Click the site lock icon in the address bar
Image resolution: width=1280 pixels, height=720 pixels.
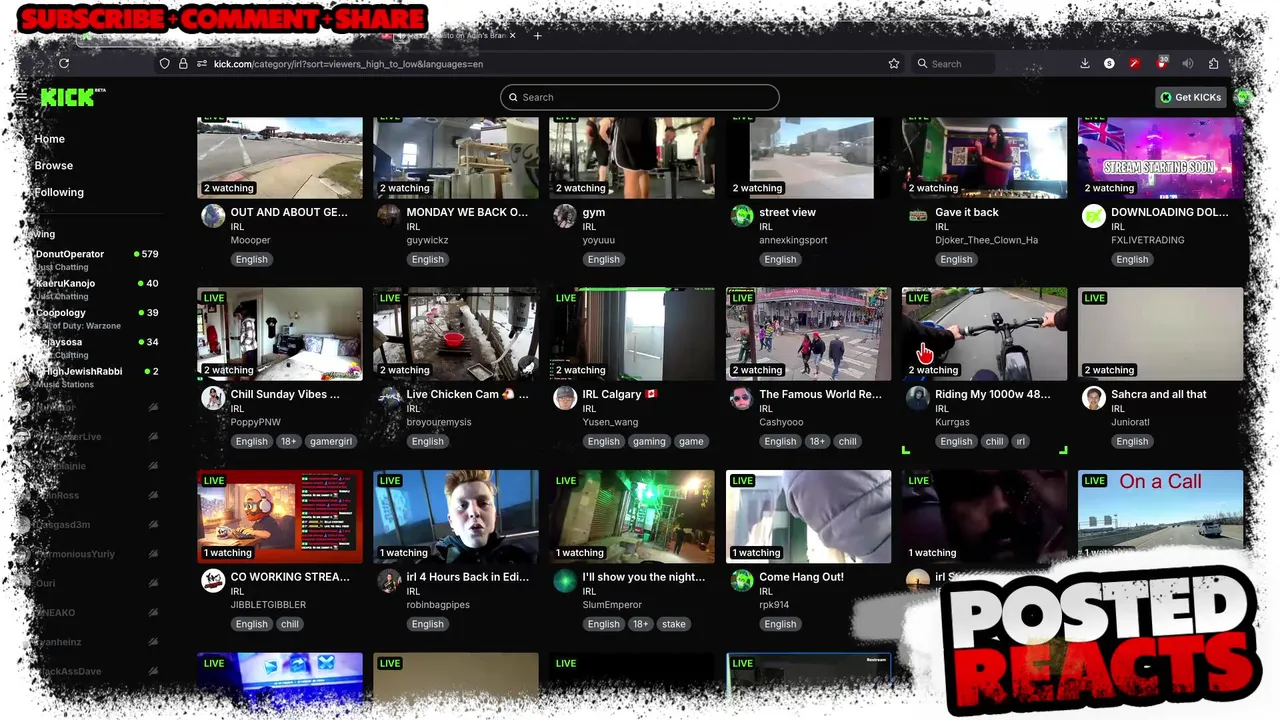click(x=183, y=64)
